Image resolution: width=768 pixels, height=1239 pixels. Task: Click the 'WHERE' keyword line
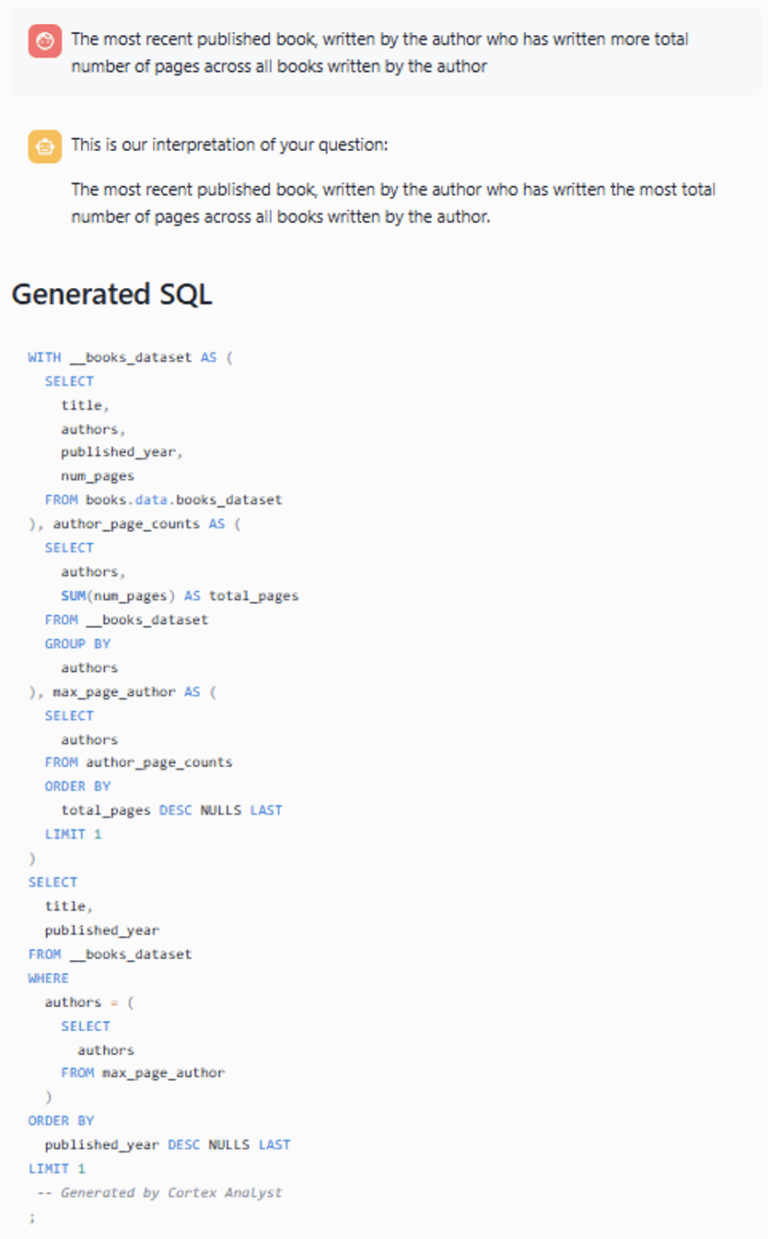coord(48,978)
